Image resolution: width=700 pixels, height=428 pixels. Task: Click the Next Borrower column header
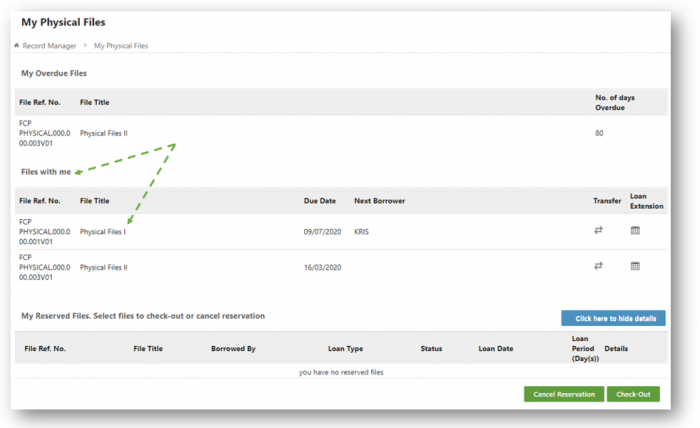pyautogui.click(x=379, y=201)
